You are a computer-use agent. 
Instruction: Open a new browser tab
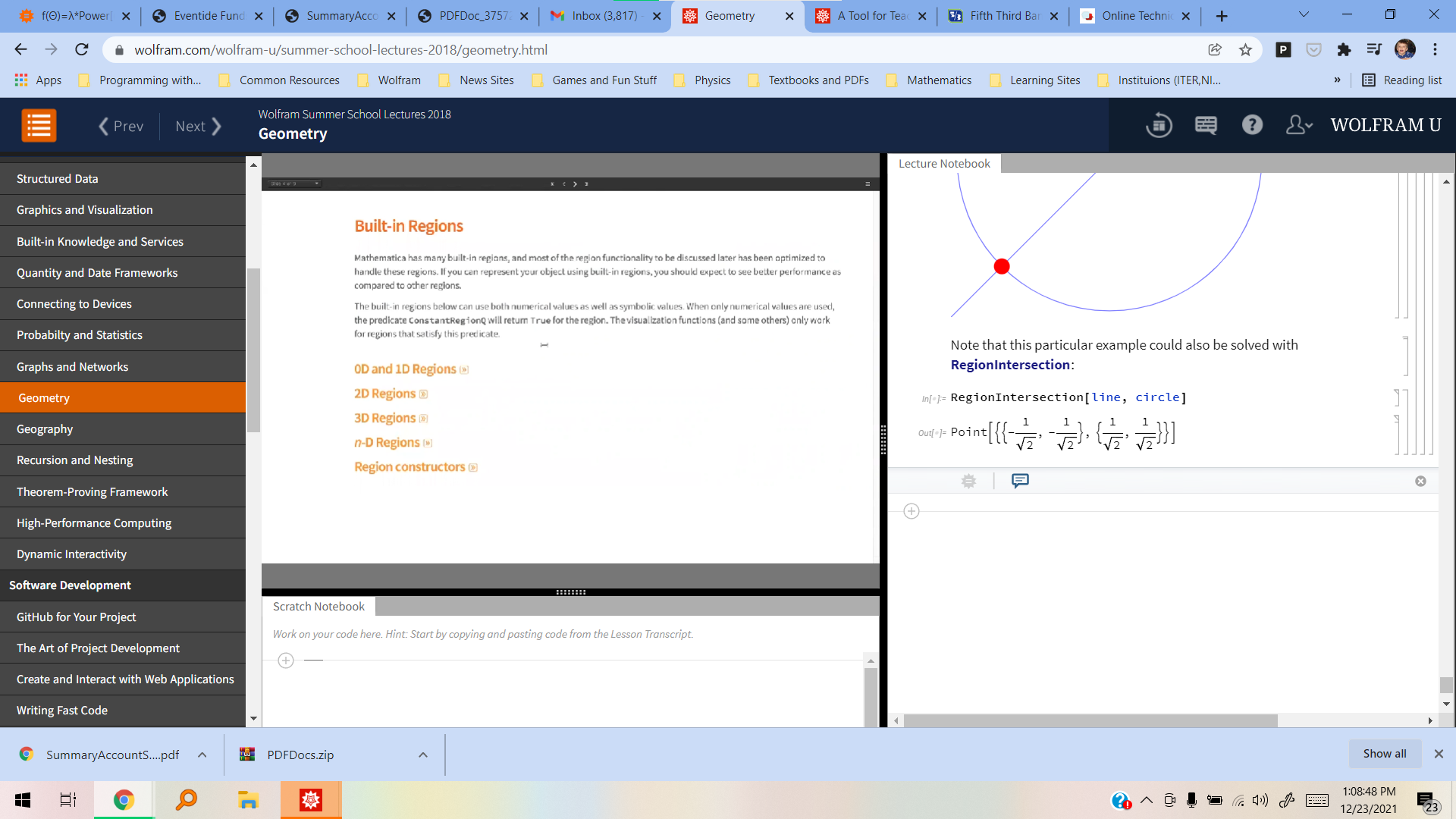coord(1222,16)
